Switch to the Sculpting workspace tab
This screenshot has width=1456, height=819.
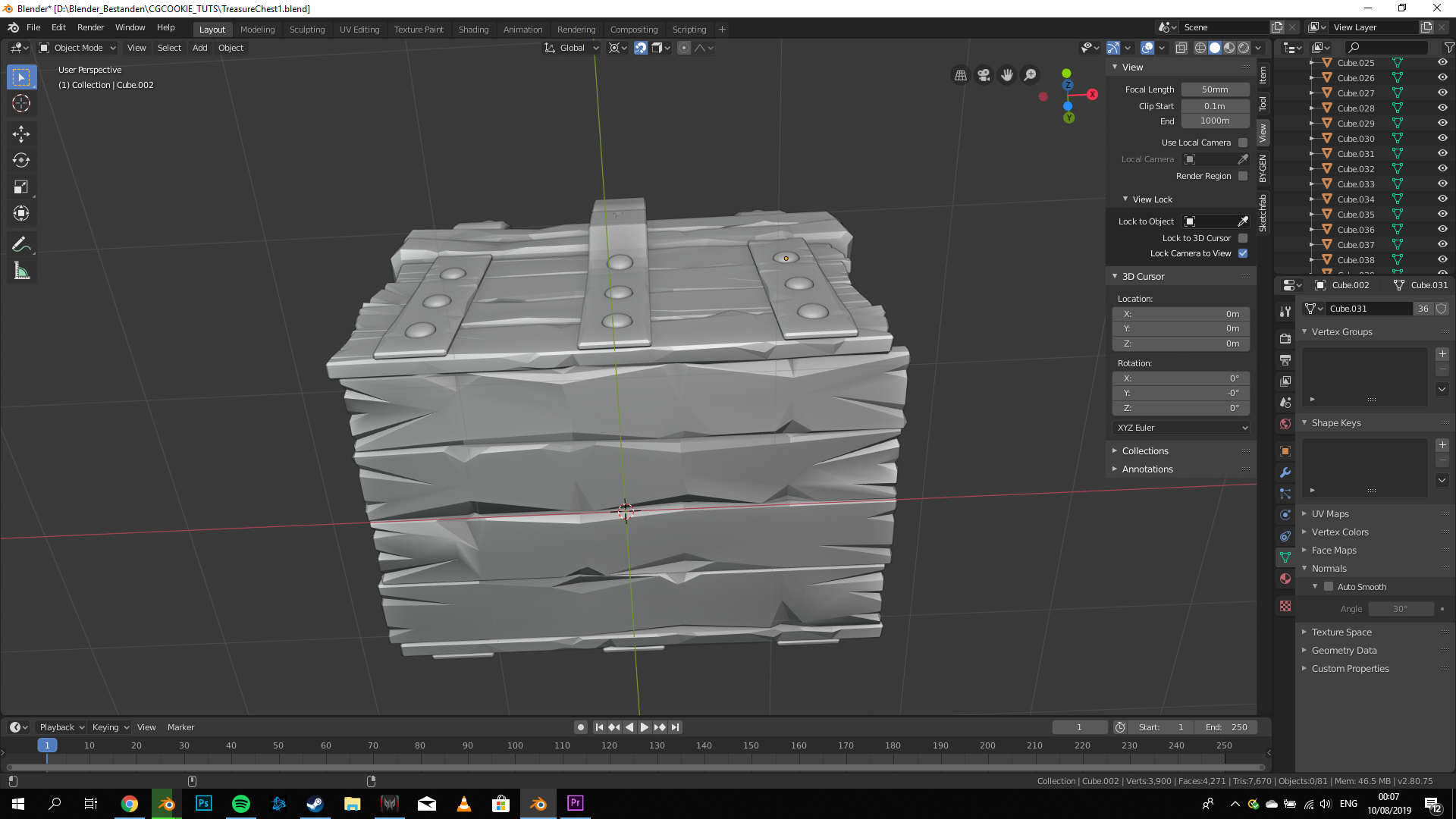(306, 30)
